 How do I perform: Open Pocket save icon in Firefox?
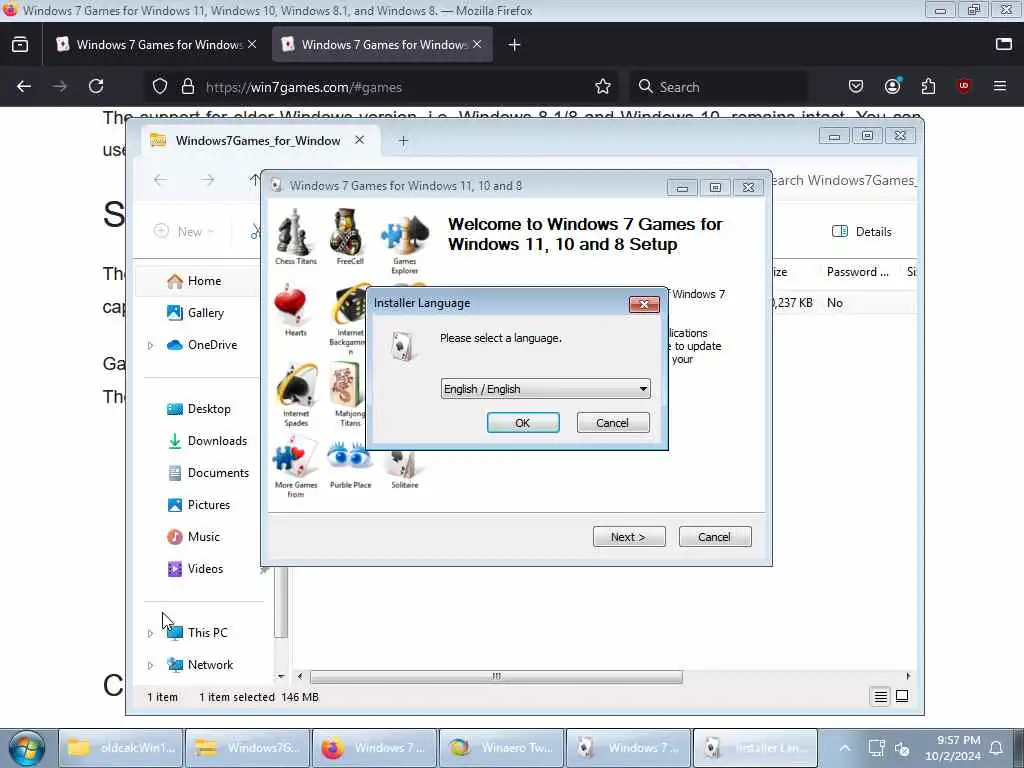[856, 86]
